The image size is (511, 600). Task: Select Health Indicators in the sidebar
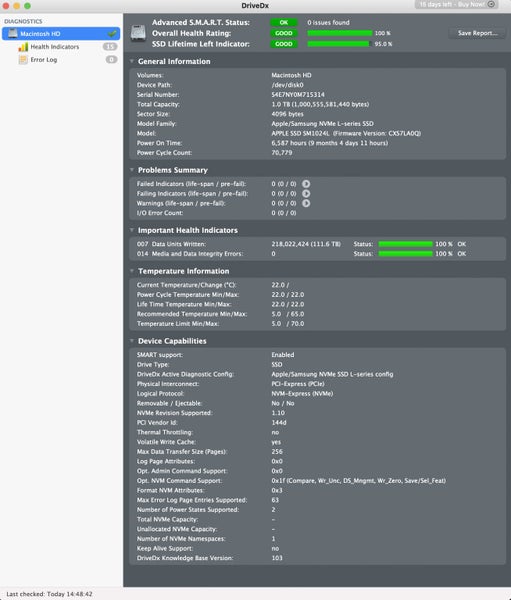(x=55, y=47)
